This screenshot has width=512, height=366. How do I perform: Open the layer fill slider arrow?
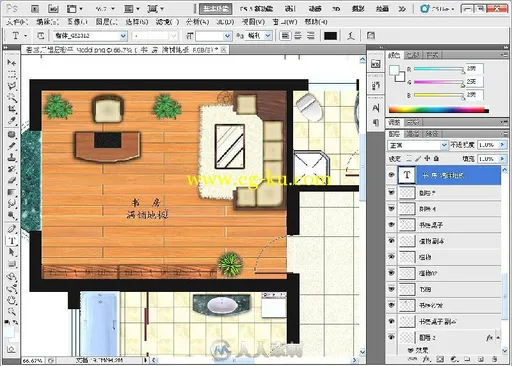[x=502, y=159]
